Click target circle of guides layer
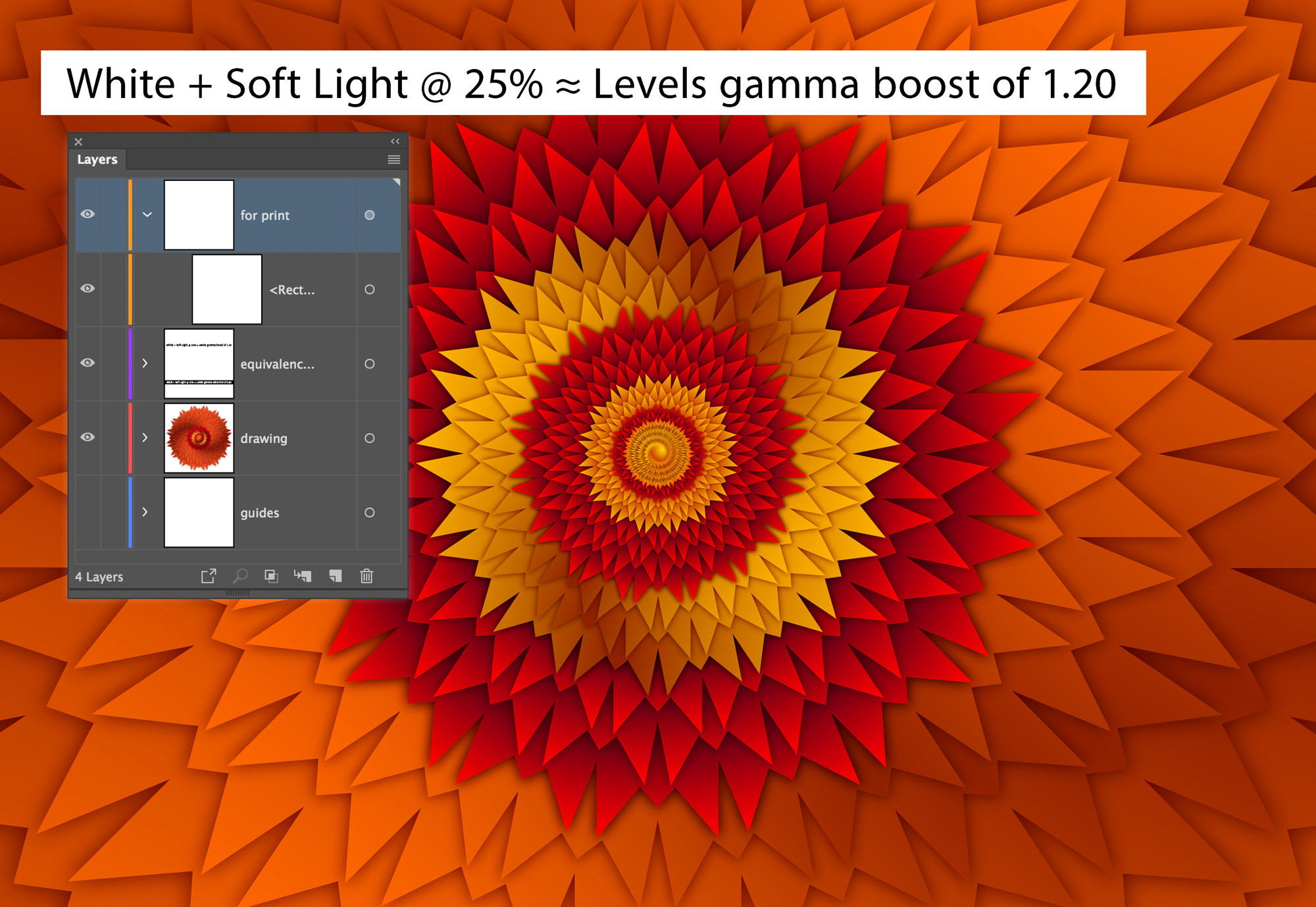The height and width of the screenshot is (907, 1316). coord(370,513)
